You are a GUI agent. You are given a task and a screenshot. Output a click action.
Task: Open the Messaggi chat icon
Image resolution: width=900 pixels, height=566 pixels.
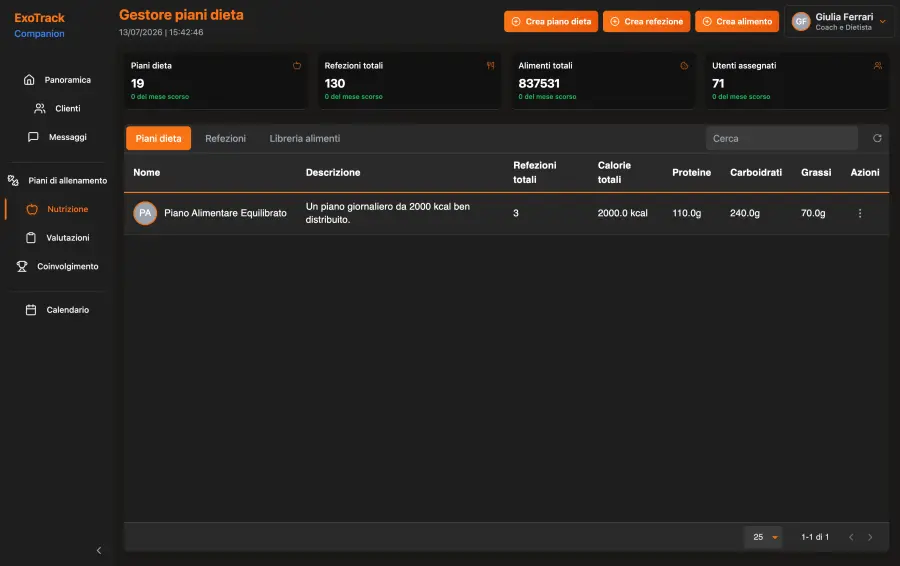(x=33, y=137)
